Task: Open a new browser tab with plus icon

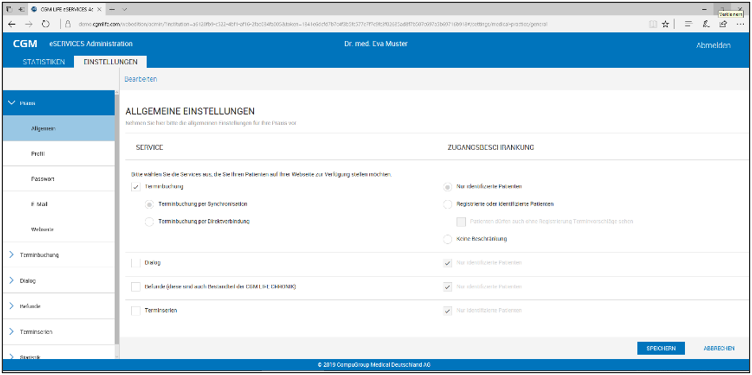Action: (111, 9)
